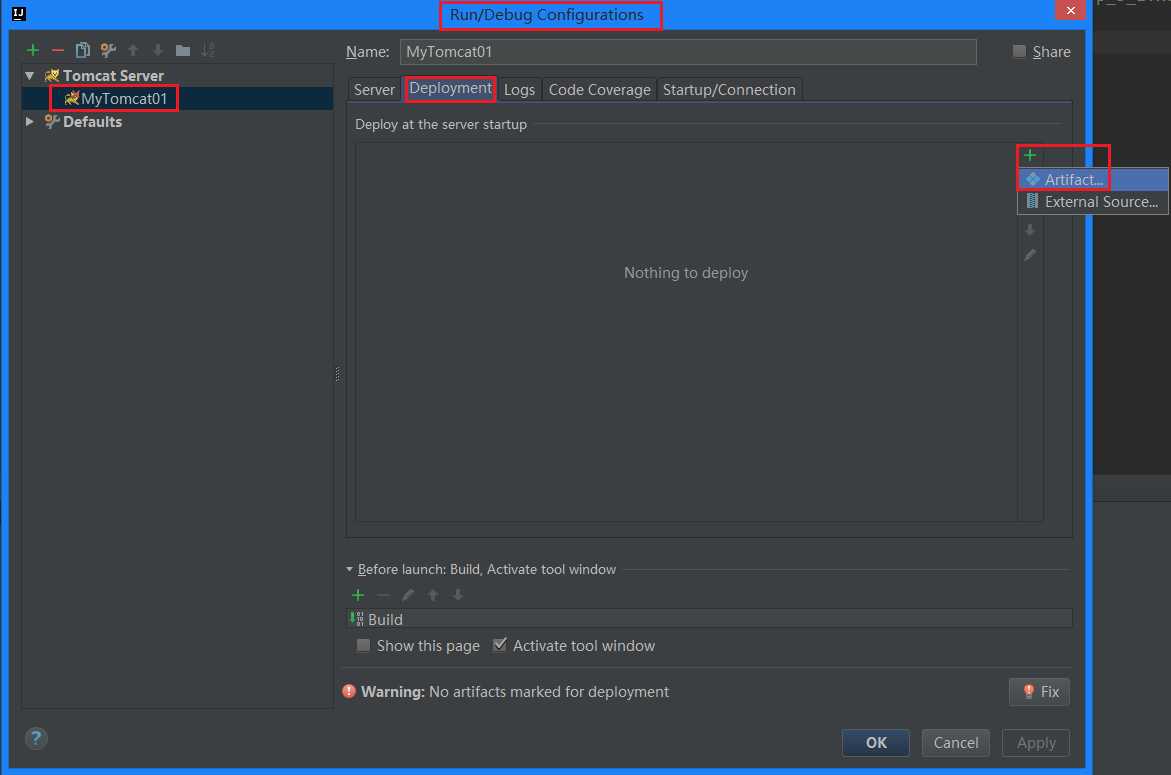Click into the Name input field
This screenshot has width=1171, height=775.
tap(688, 52)
